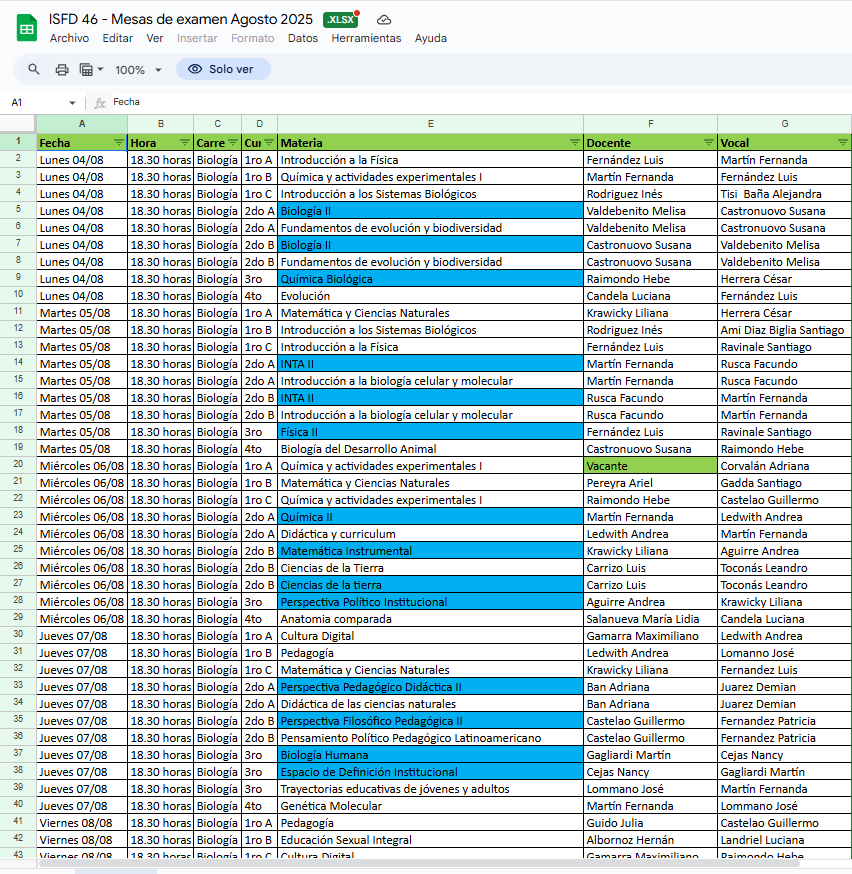The image size is (852, 874).
Task: Click the Biología del Desarrollo Animal cell
Action: [431, 449]
